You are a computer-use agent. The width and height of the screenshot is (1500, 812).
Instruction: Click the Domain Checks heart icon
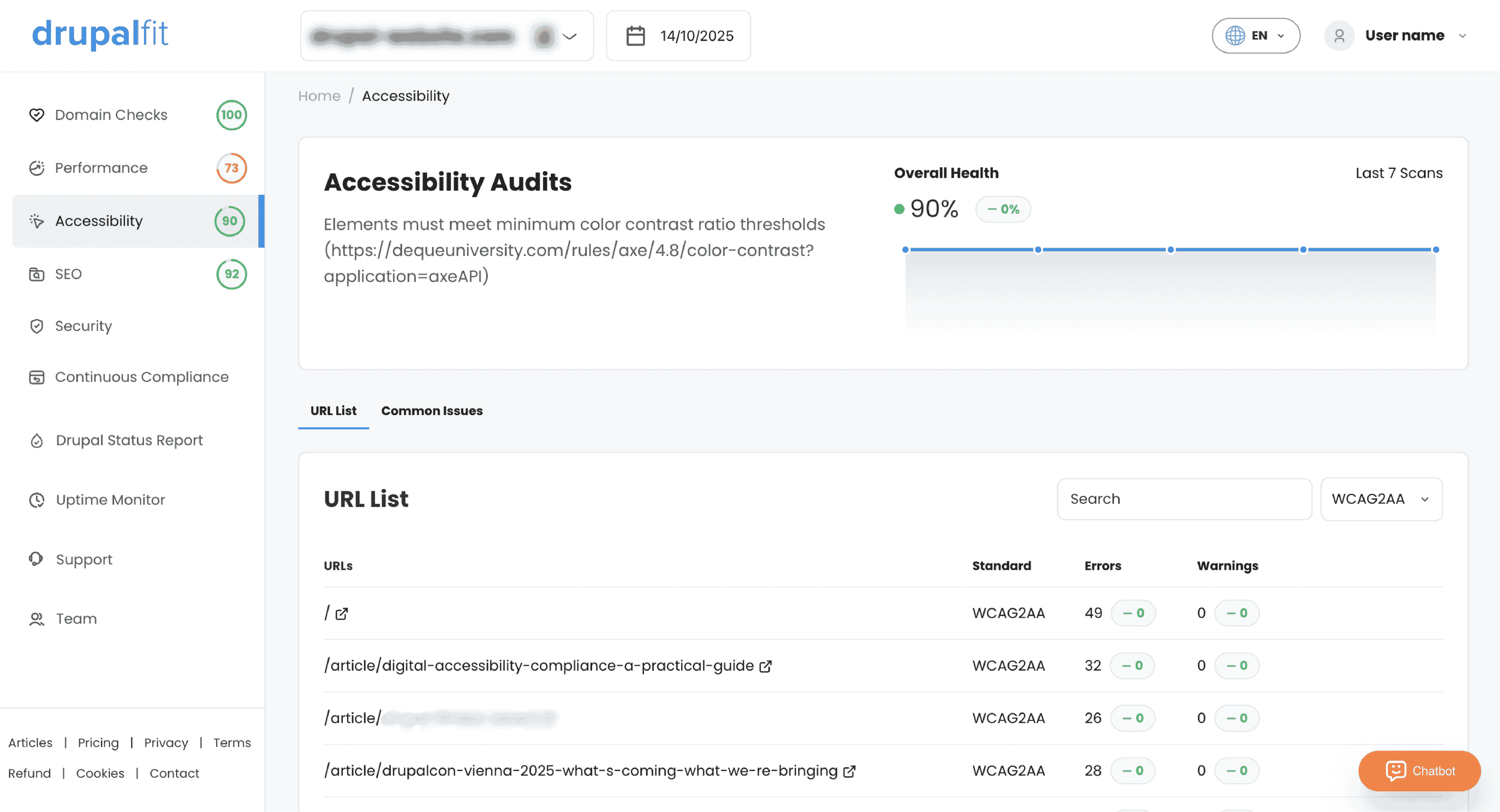pos(37,115)
